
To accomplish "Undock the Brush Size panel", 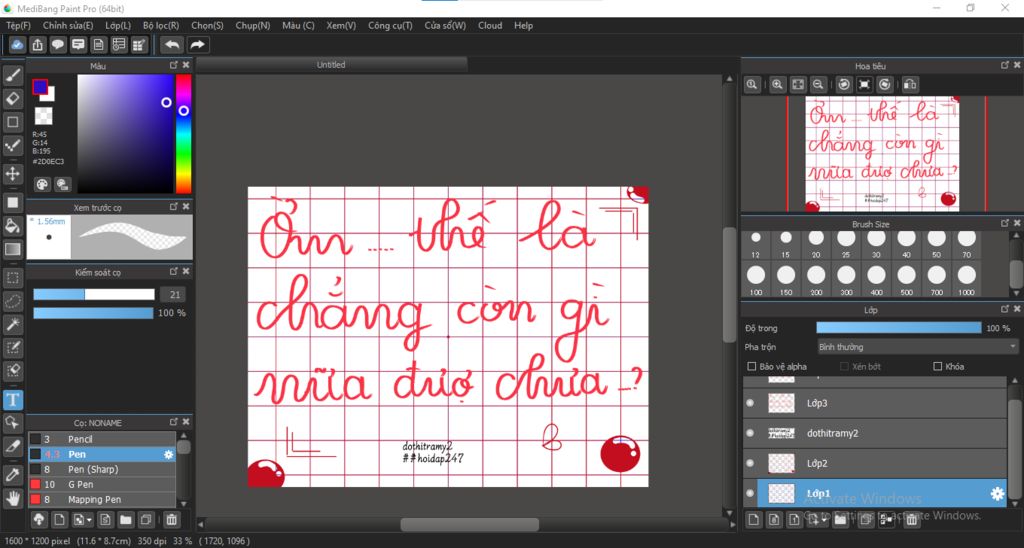I will [1005, 223].
